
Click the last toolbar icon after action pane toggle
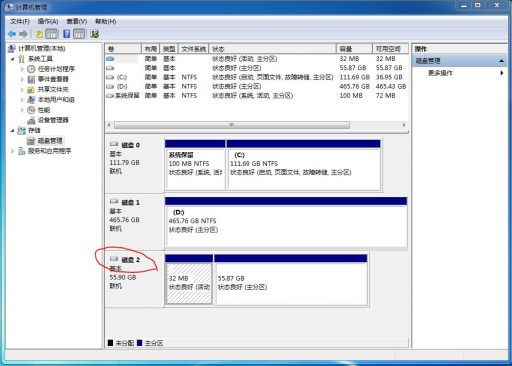[x=95, y=34]
